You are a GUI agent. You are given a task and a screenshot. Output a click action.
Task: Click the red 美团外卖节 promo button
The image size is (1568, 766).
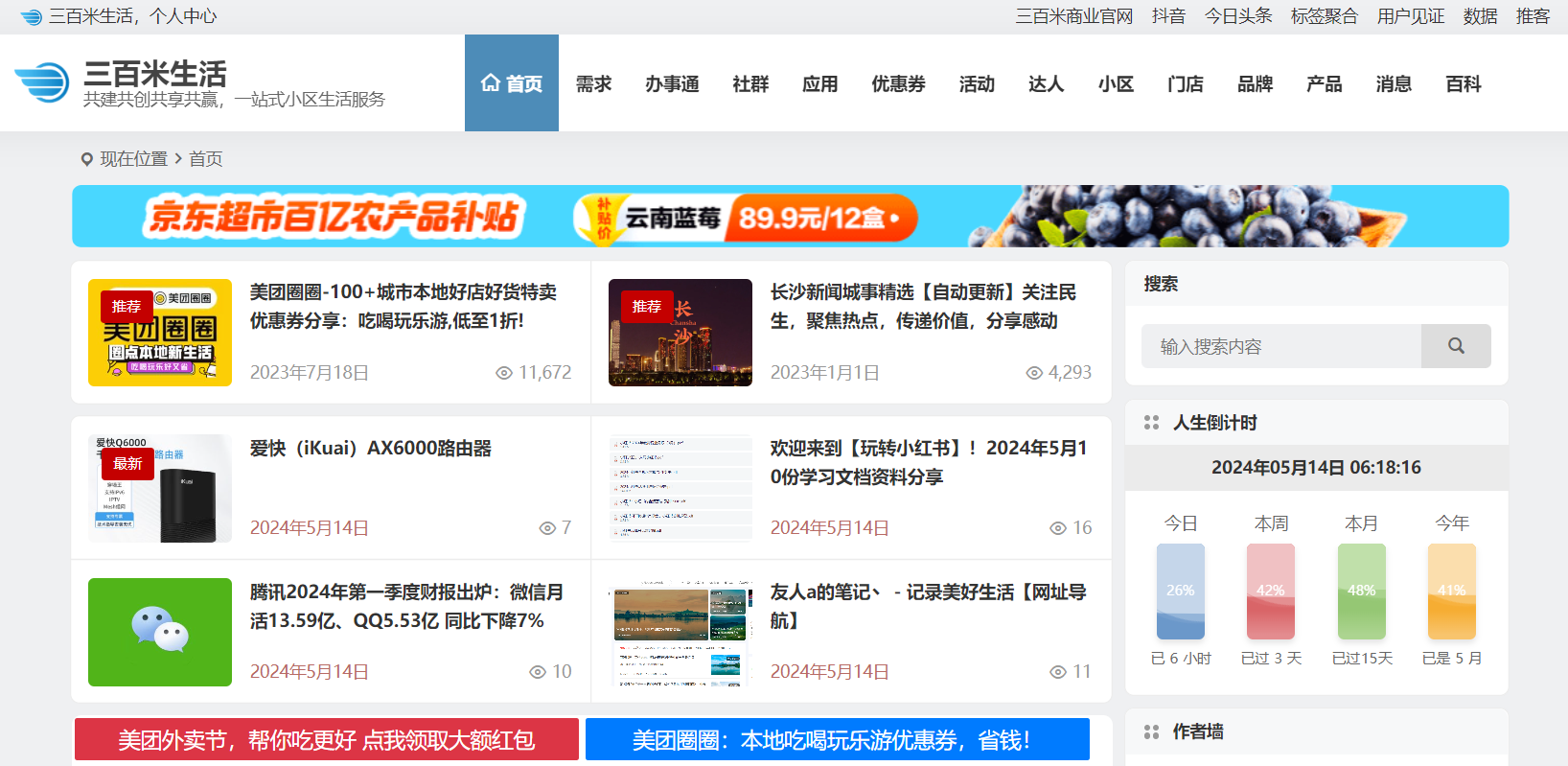click(x=327, y=739)
